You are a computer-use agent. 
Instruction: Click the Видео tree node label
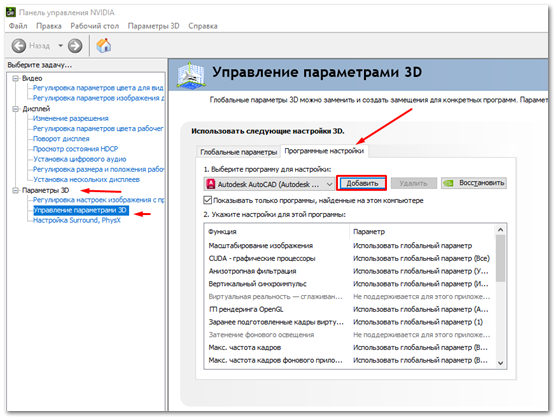coord(32,78)
